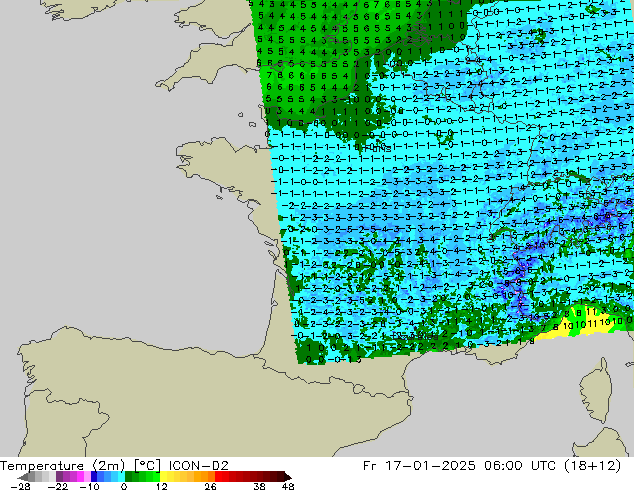
Task: Select the bright yellow swatch at the 12 mark
Action: tap(163, 477)
